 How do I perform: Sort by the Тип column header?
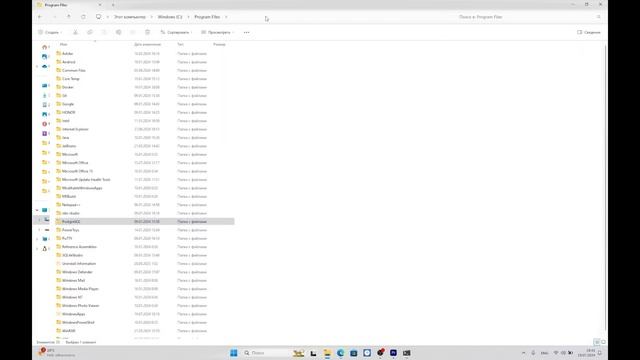pos(180,44)
